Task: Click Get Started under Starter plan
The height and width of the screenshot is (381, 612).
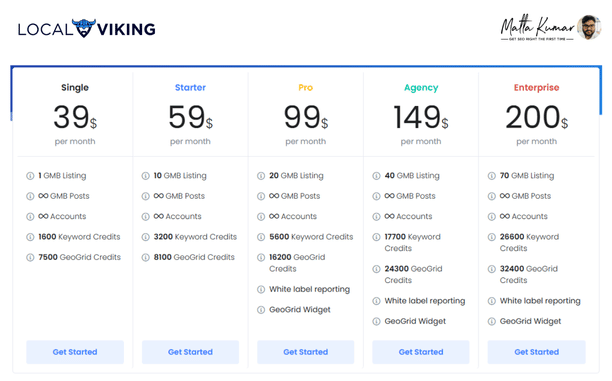Action: point(190,352)
